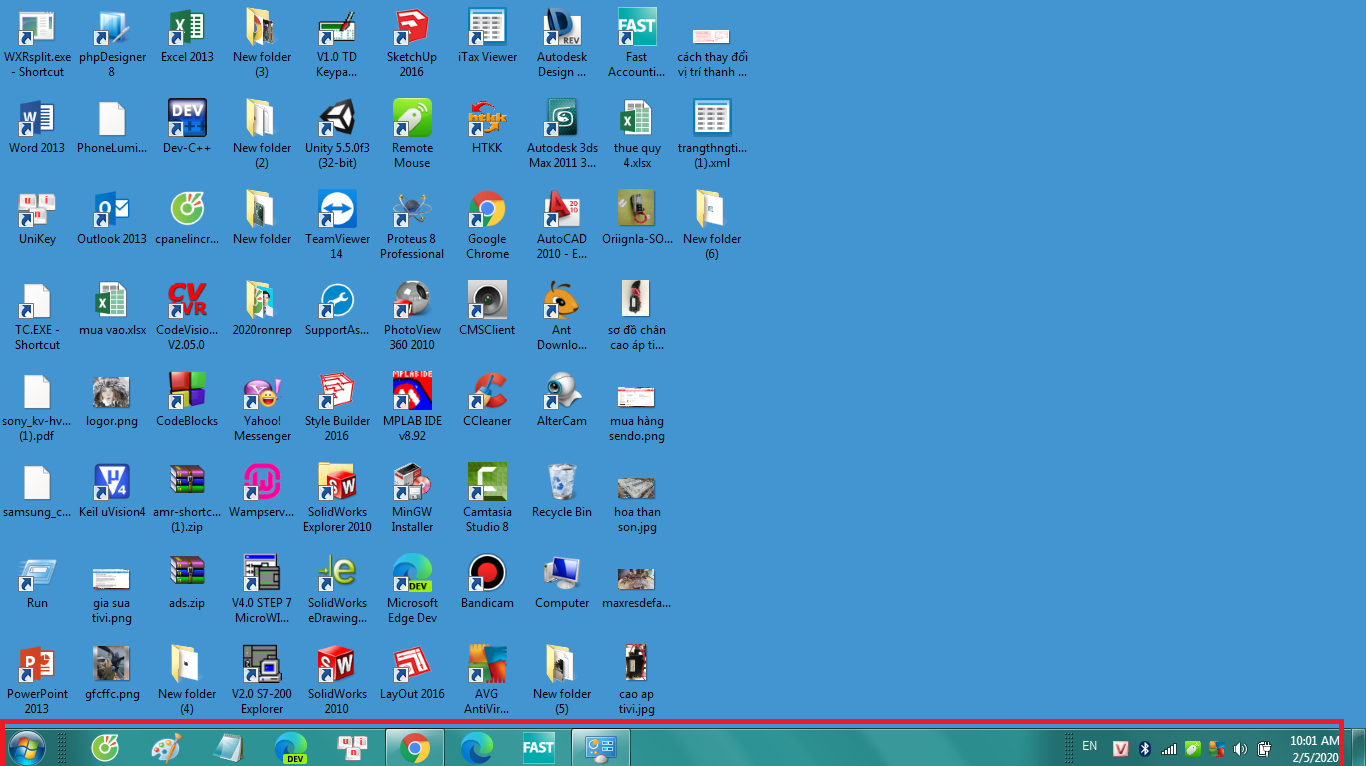Screen dimensions: 1366x766
Task: Select the SolidWorks 2010 desktop icon
Action: 337,665
